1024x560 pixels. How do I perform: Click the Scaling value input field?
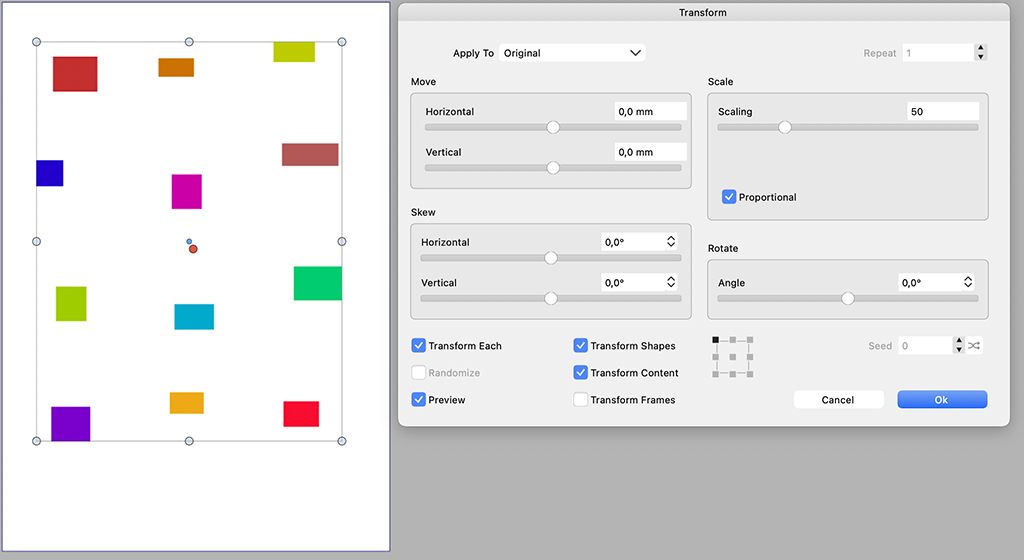coord(942,112)
